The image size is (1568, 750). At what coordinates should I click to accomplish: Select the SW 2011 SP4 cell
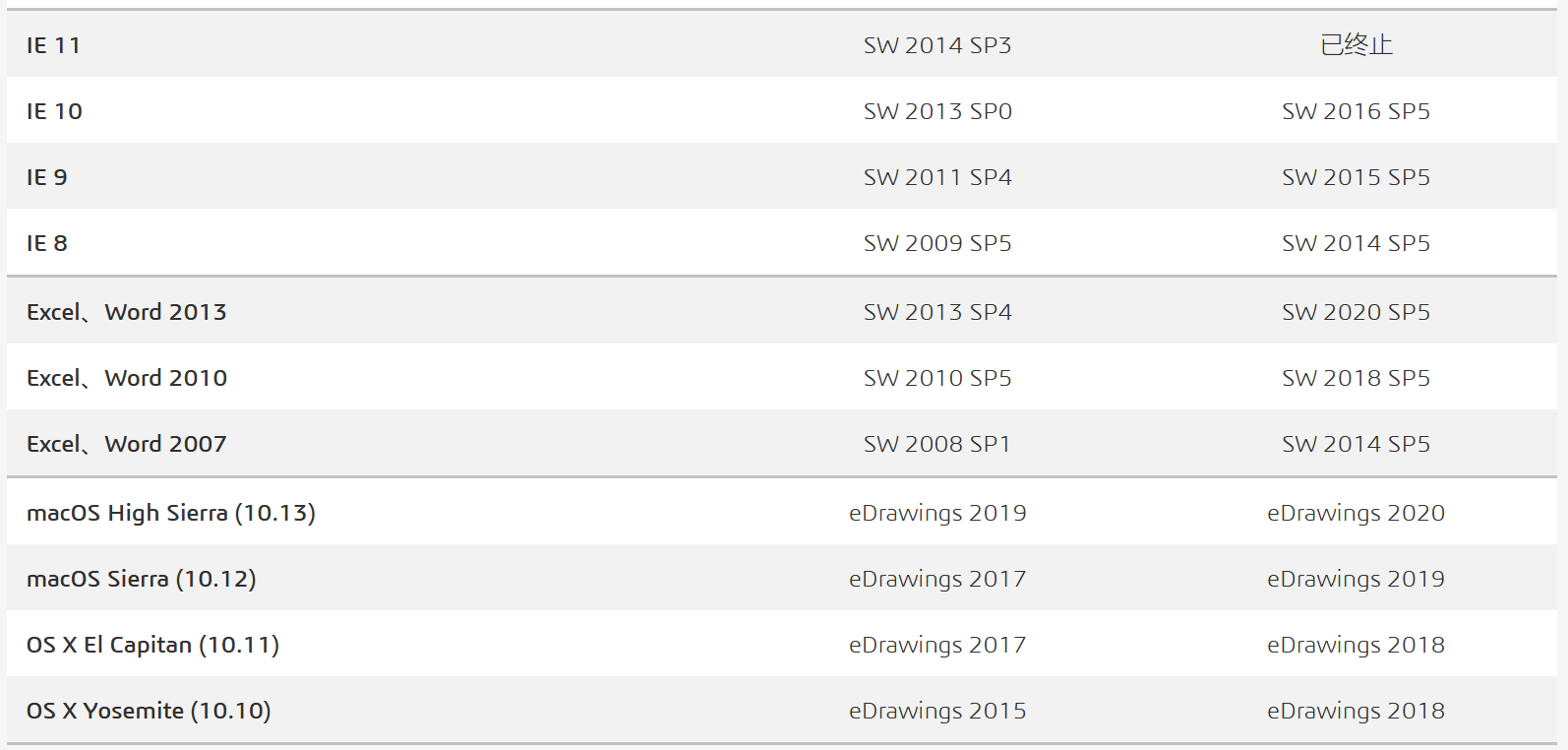[936, 177]
